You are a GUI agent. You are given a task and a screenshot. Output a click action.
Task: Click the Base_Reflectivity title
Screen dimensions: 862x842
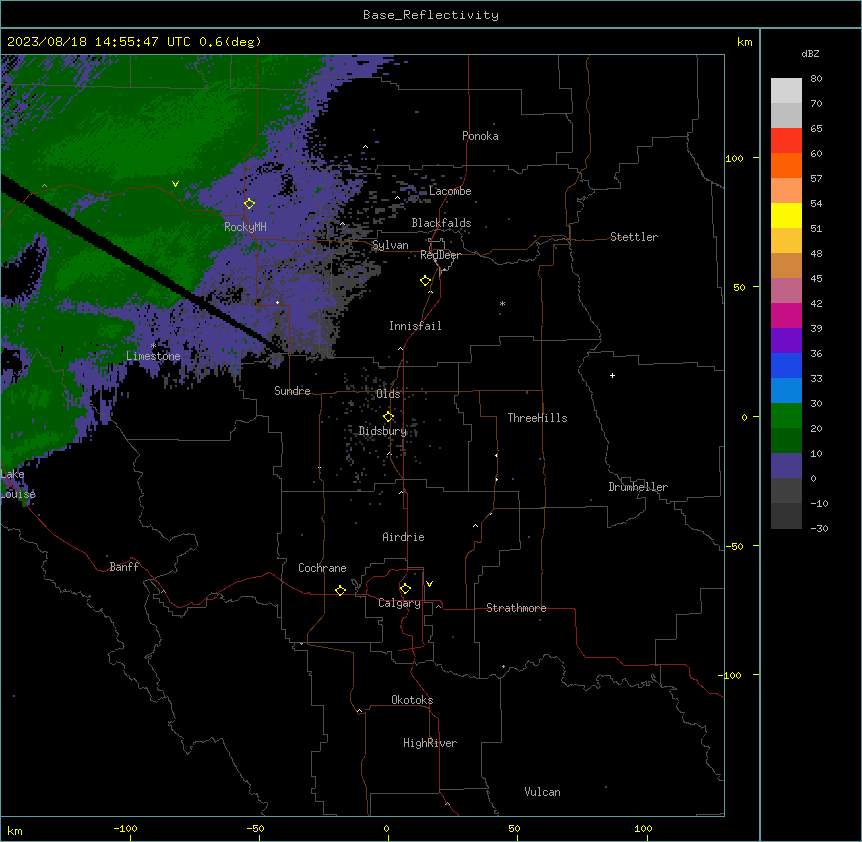431,15
